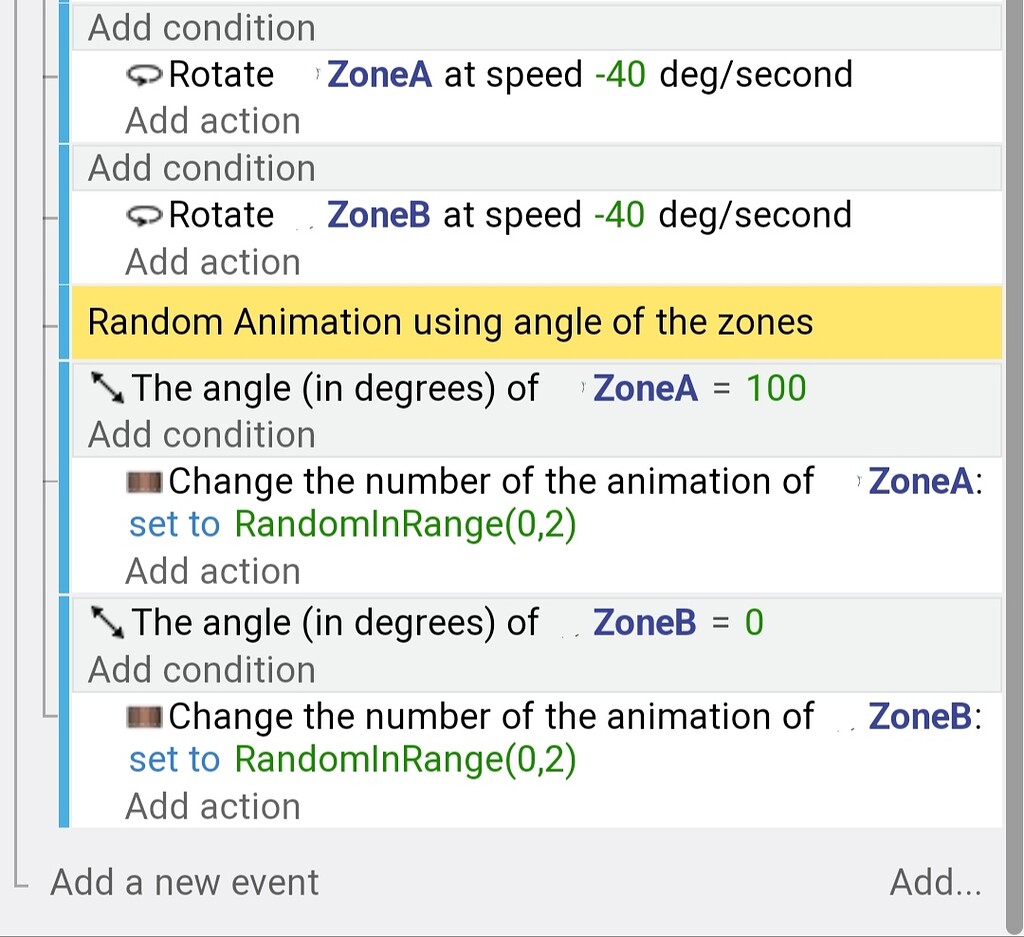Edit the angle value 100 in the ZoneA condition
The height and width of the screenshot is (937, 1024).
[x=776, y=388]
